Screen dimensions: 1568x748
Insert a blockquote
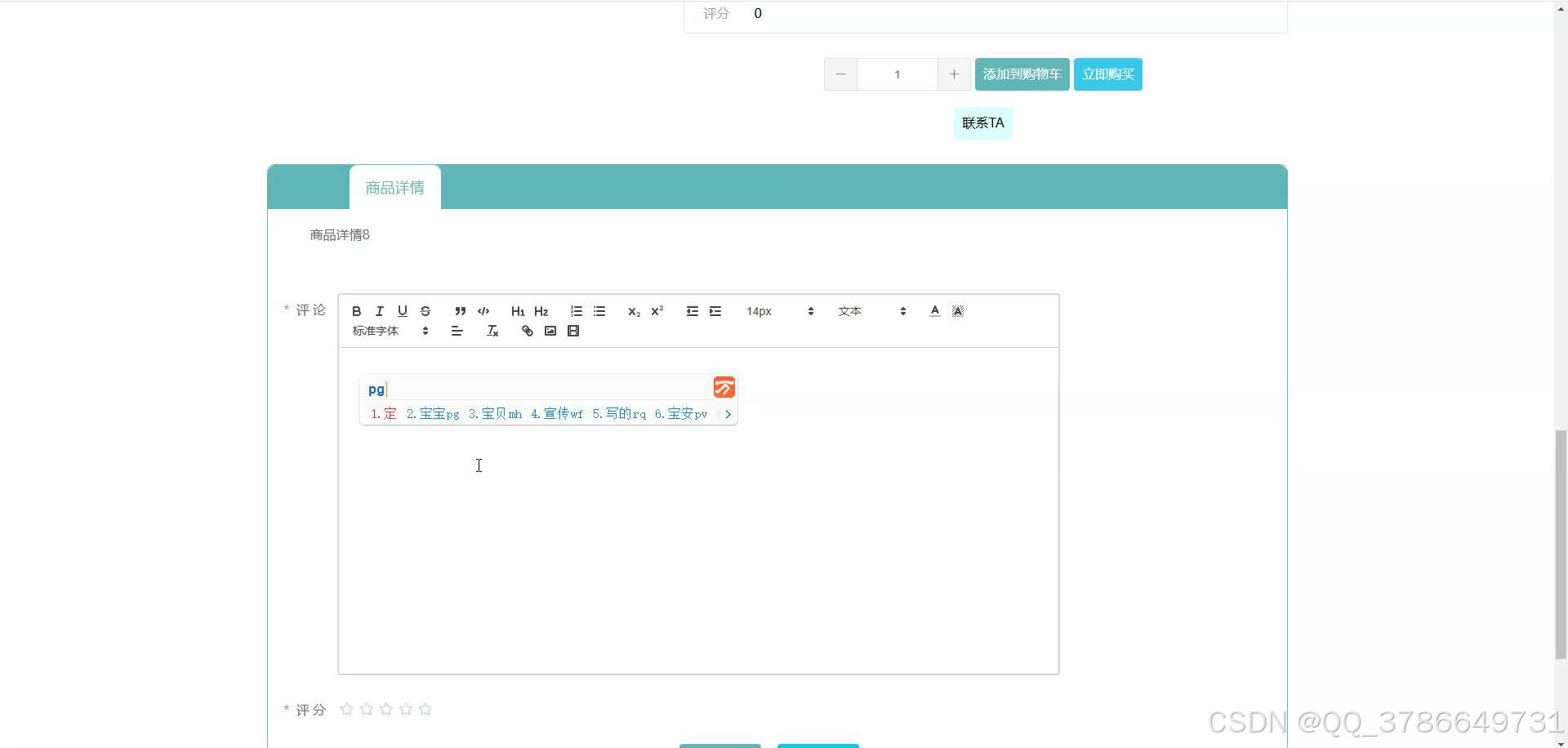[x=460, y=311]
